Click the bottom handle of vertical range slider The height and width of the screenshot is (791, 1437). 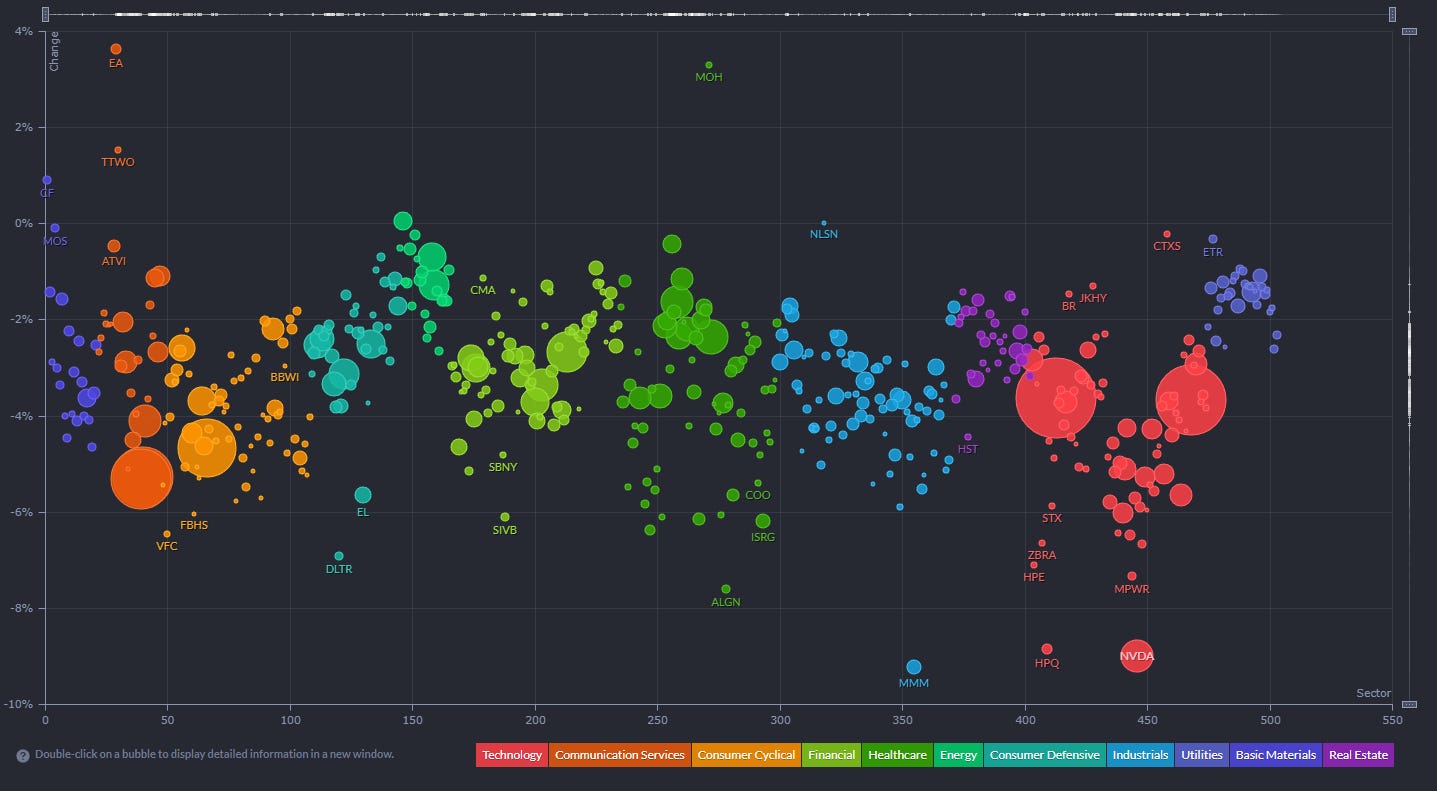(1410, 704)
